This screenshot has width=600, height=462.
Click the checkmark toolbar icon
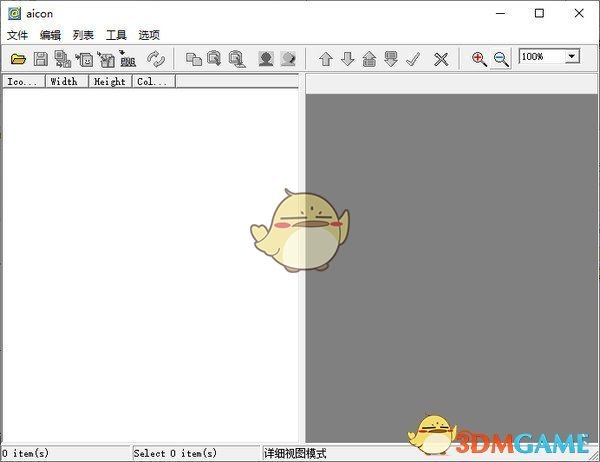click(413, 59)
